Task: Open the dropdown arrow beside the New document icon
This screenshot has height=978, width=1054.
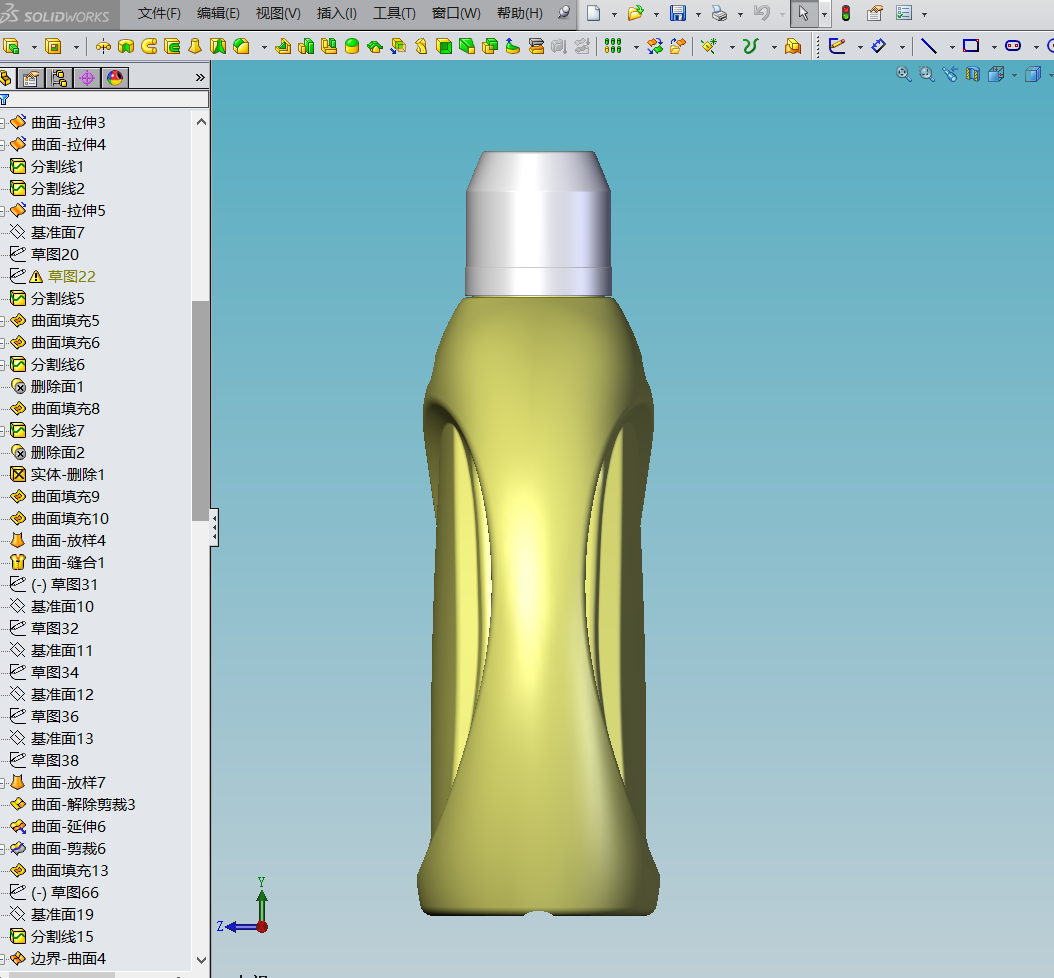Action: tap(614, 14)
